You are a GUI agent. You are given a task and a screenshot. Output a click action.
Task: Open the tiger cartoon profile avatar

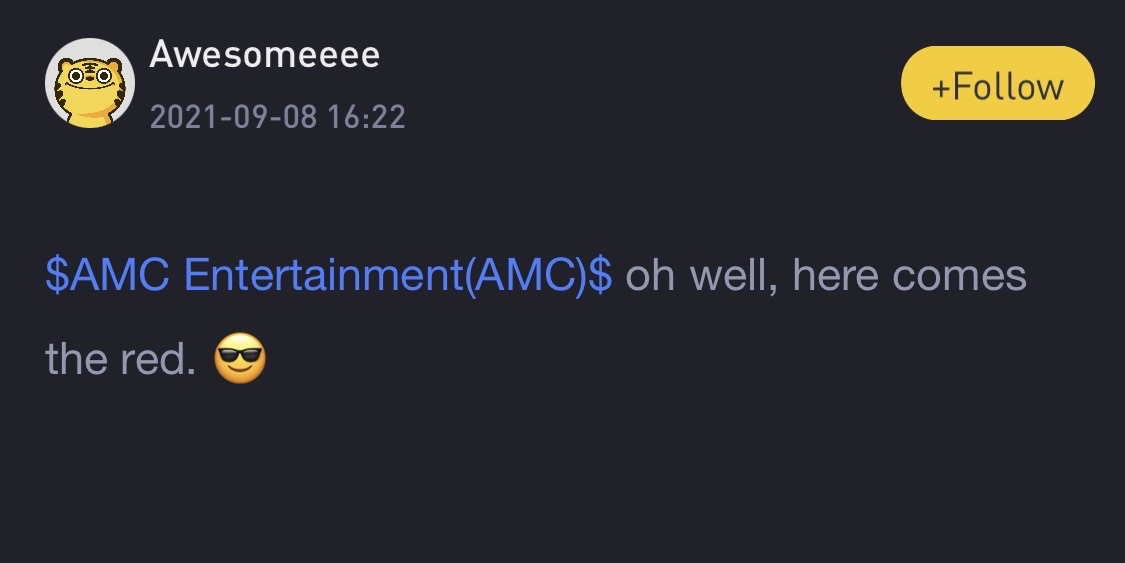90,83
